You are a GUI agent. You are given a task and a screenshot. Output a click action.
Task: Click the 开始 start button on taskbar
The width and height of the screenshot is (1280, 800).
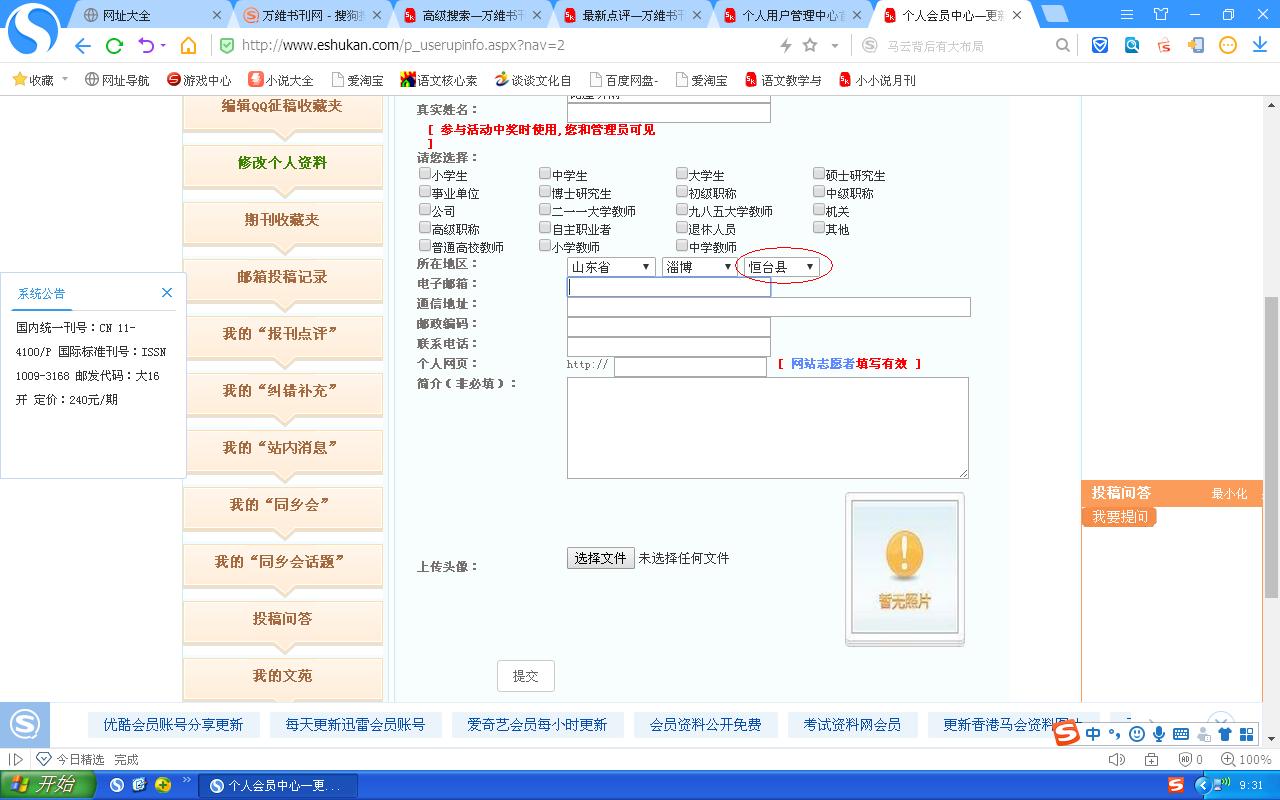[47, 785]
